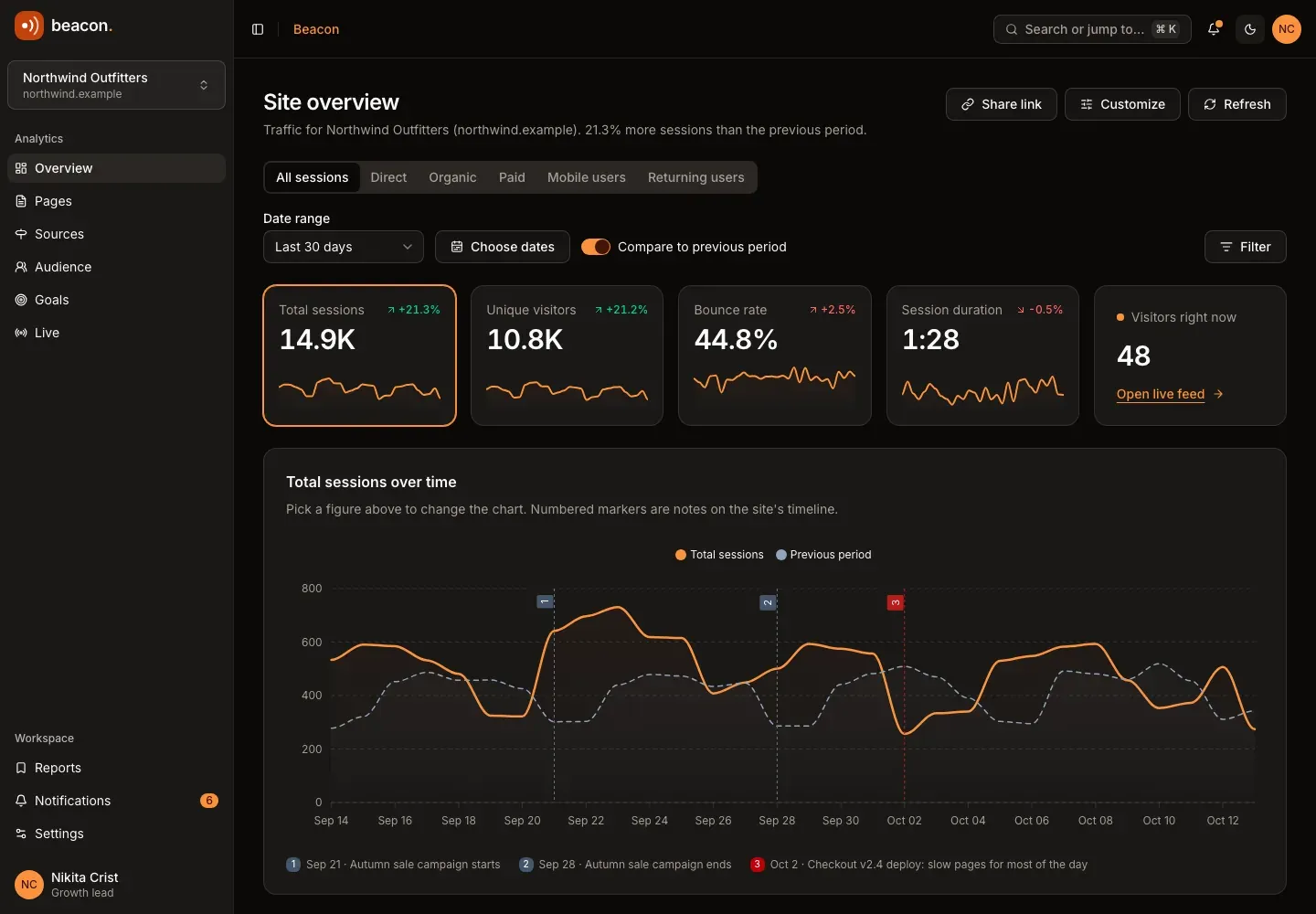Click the Share link button
The height and width of the screenshot is (914, 1316).
click(x=1002, y=104)
